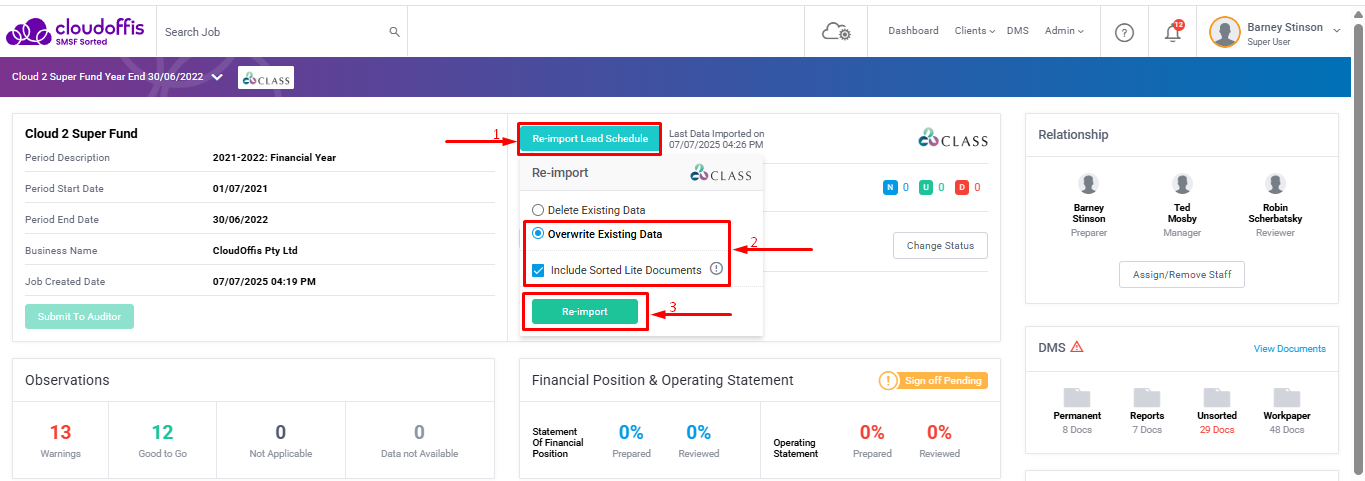
Task: Expand the Clients dropdown menu
Action: click(974, 31)
